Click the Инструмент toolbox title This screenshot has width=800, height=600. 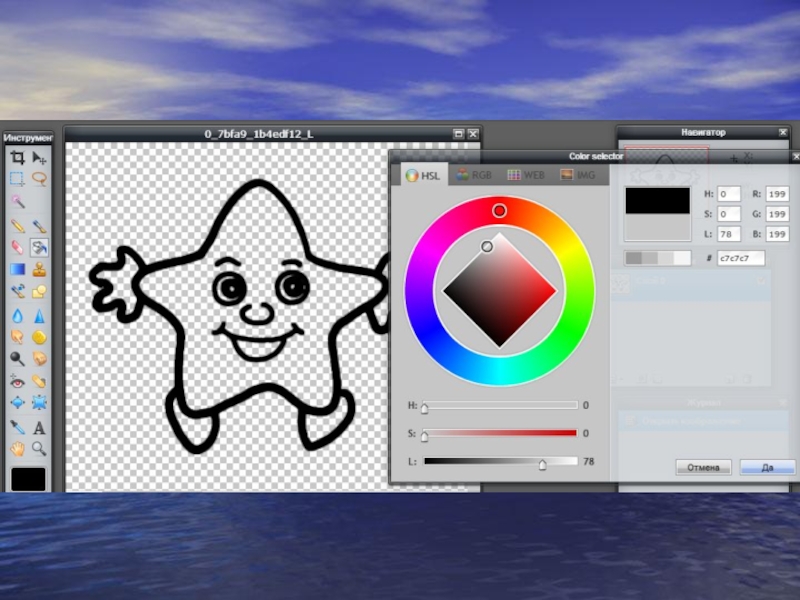click(28, 137)
